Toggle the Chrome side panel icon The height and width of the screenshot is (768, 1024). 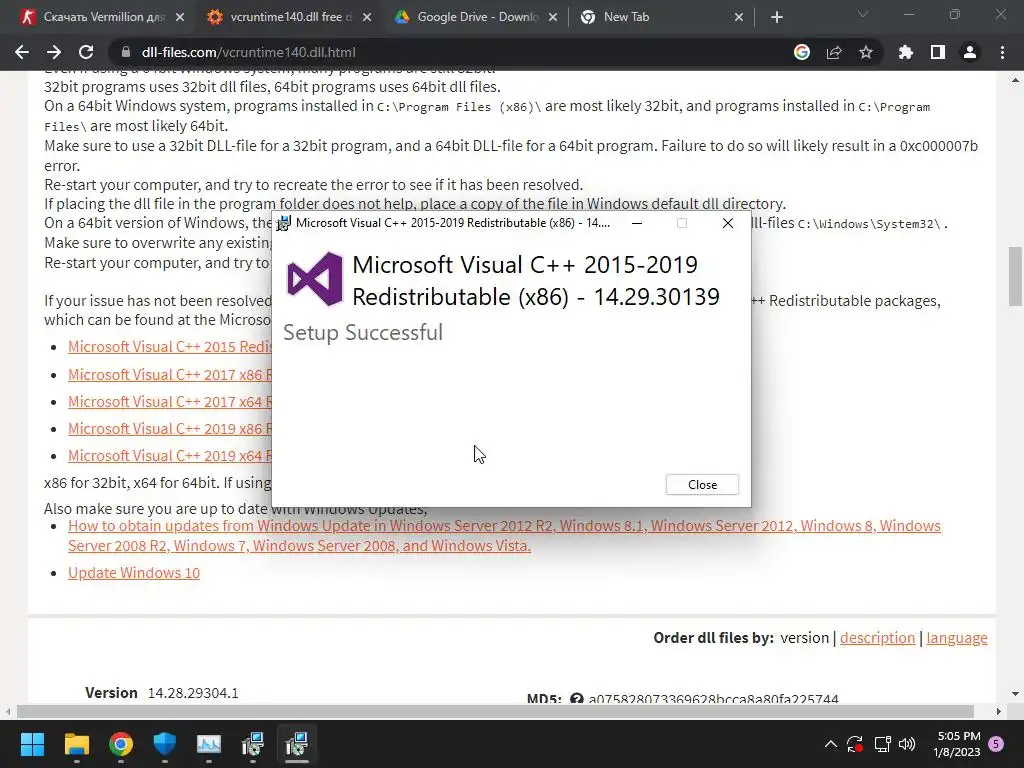click(x=938, y=52)
